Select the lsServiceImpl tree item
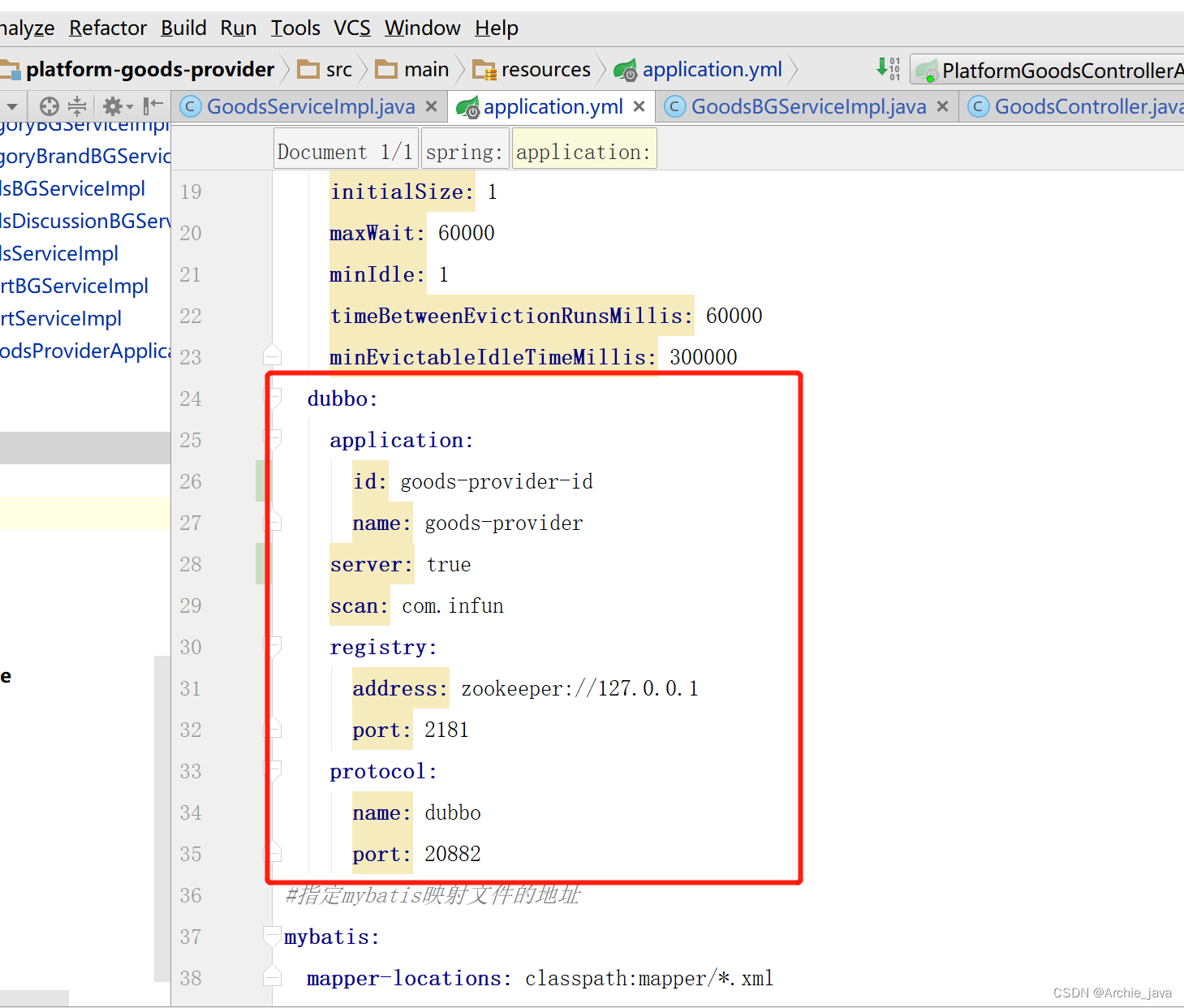 [59, 253]
